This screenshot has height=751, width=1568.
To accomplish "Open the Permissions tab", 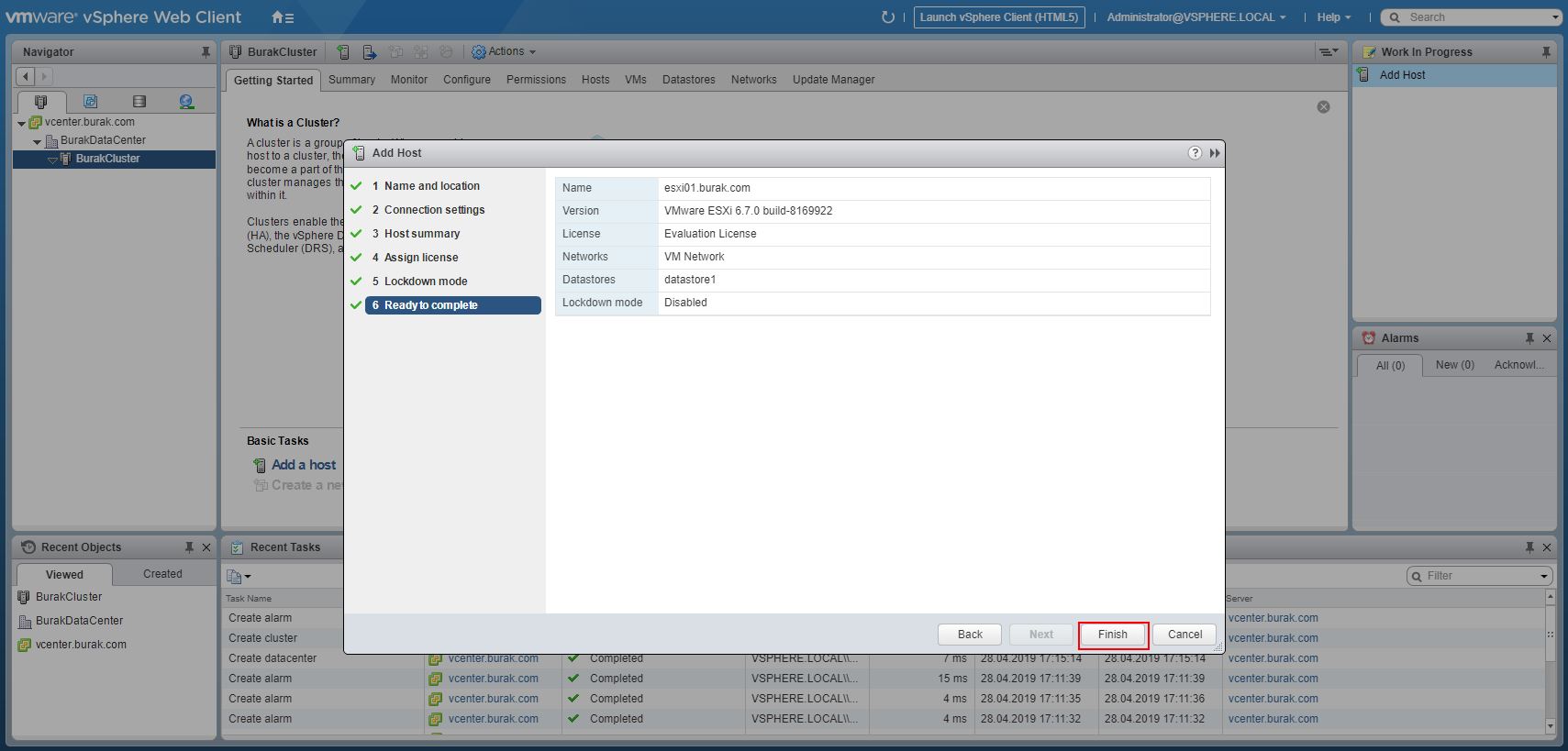I will tap(536, 80).
